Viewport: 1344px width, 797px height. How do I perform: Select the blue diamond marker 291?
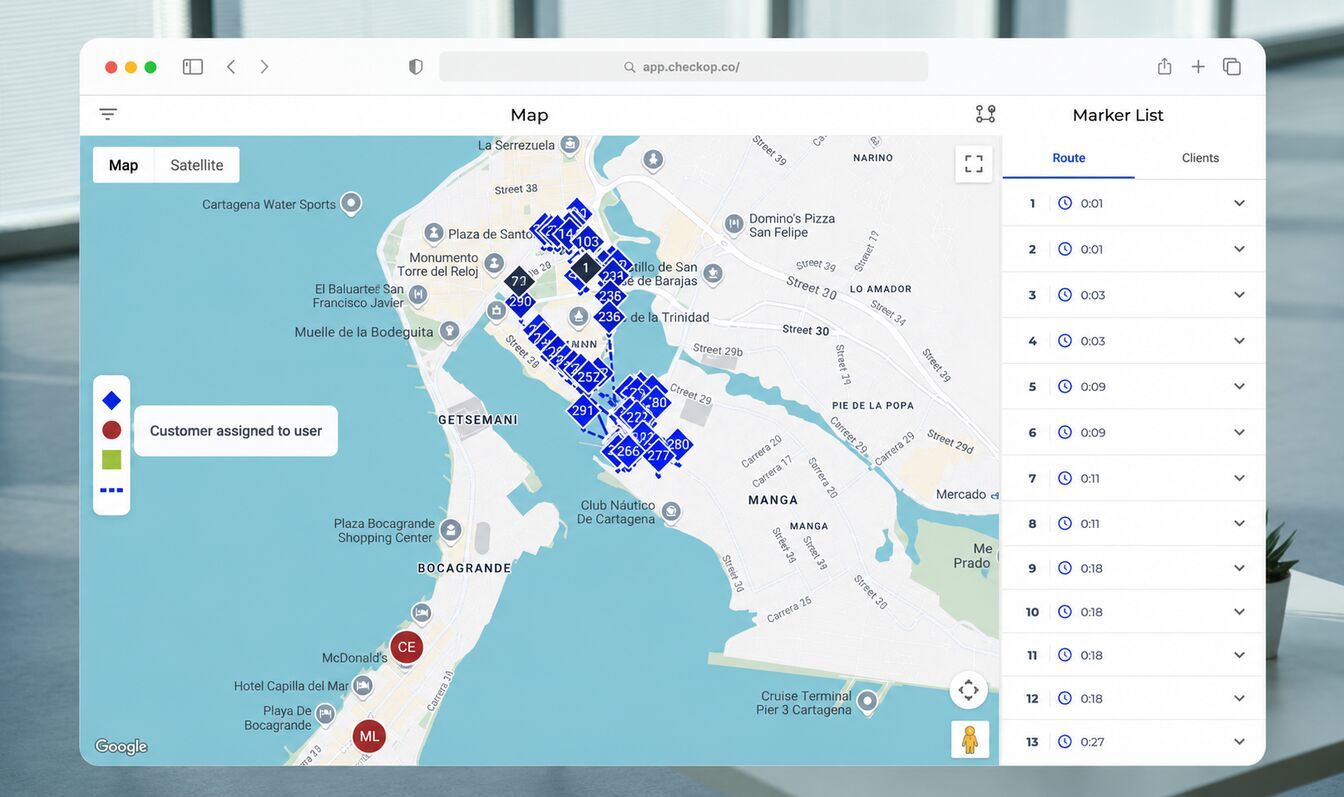[583, 410]
